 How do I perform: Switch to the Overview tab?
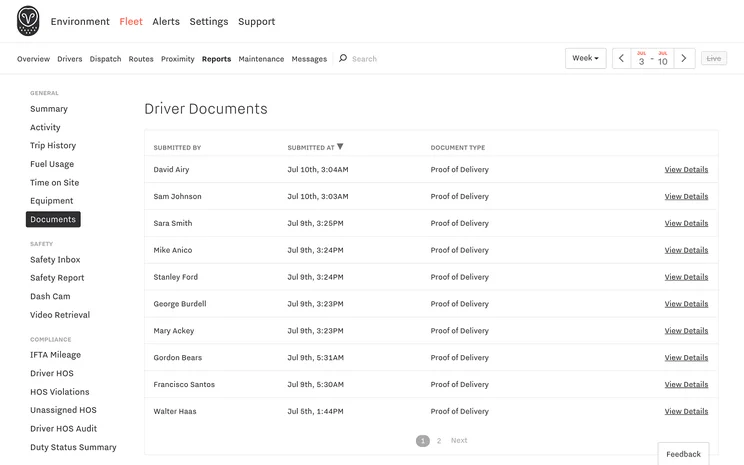coord(33,59)
